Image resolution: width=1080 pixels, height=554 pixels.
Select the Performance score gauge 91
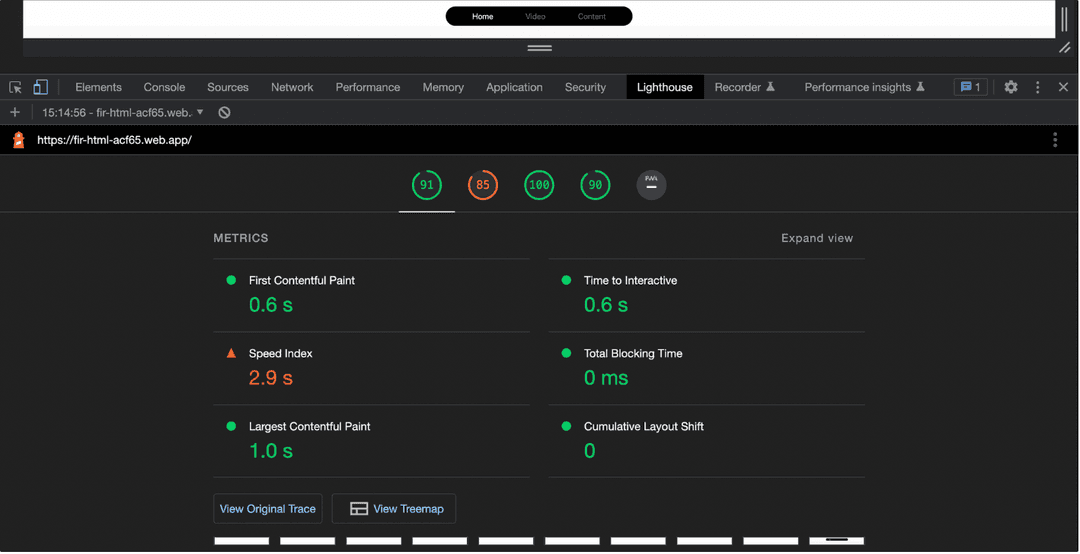(x=427, y=185)
